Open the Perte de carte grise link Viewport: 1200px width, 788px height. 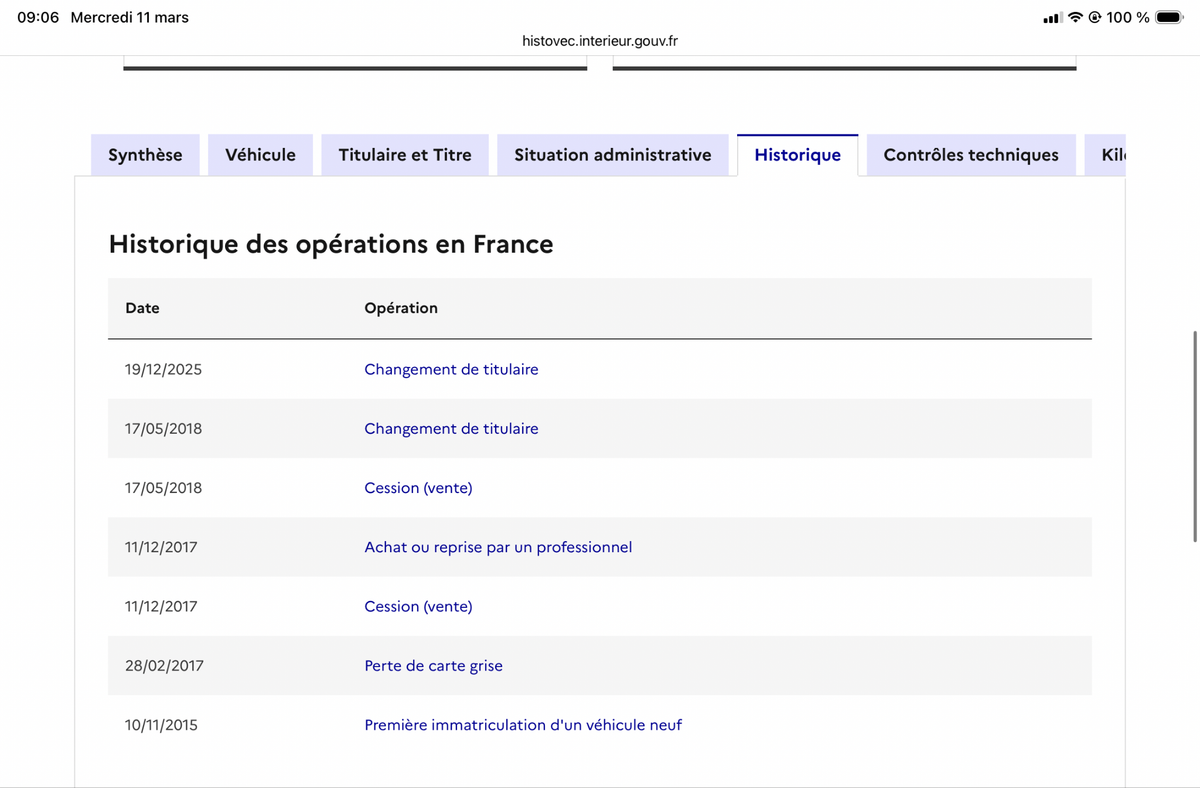(433, 665)
